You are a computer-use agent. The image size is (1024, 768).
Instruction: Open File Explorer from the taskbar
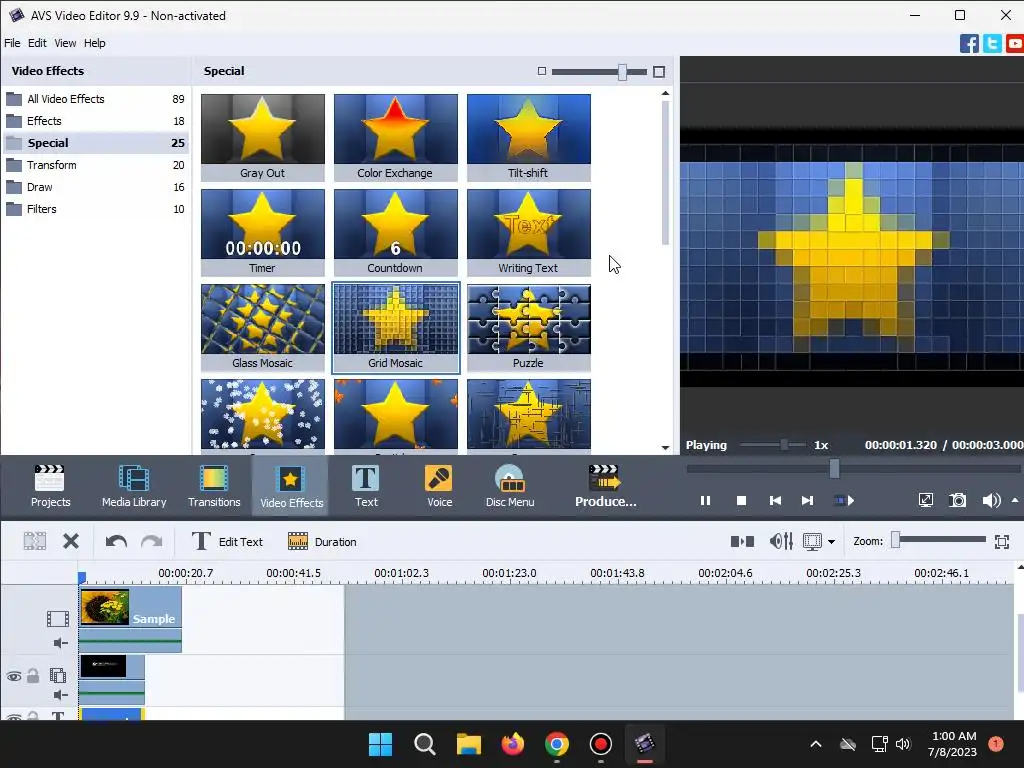coord(468,744)
